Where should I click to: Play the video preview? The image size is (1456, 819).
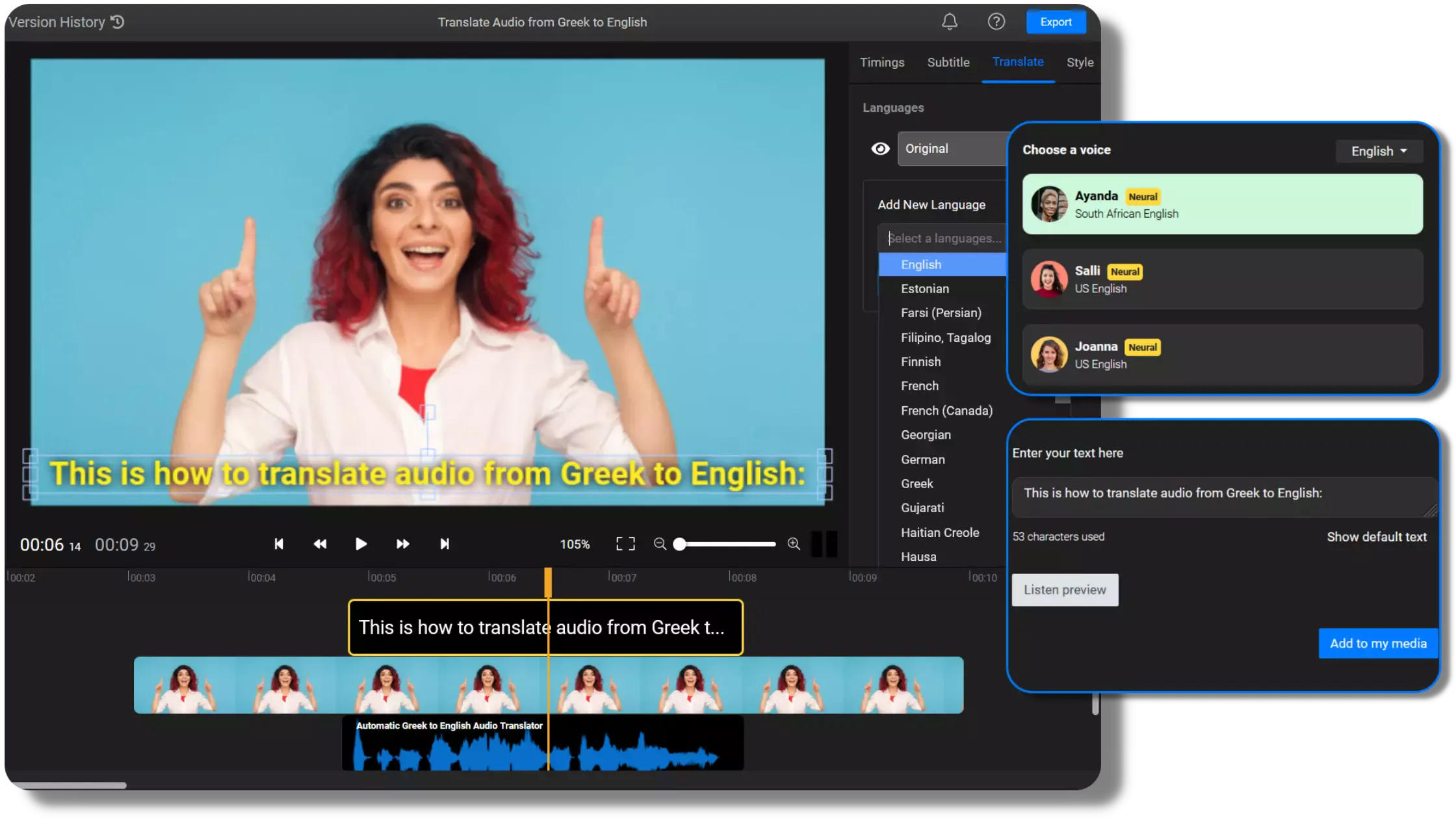[361, 544]
